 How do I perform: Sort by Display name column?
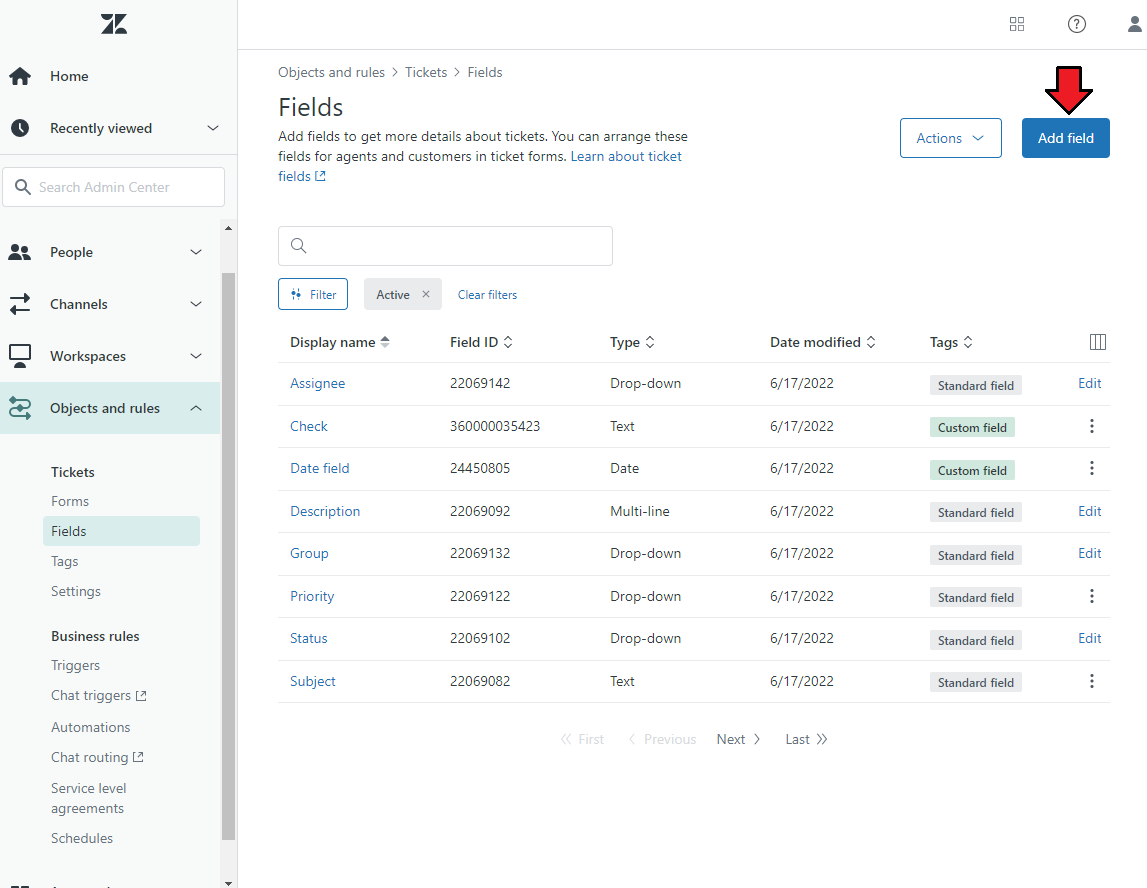340,342
